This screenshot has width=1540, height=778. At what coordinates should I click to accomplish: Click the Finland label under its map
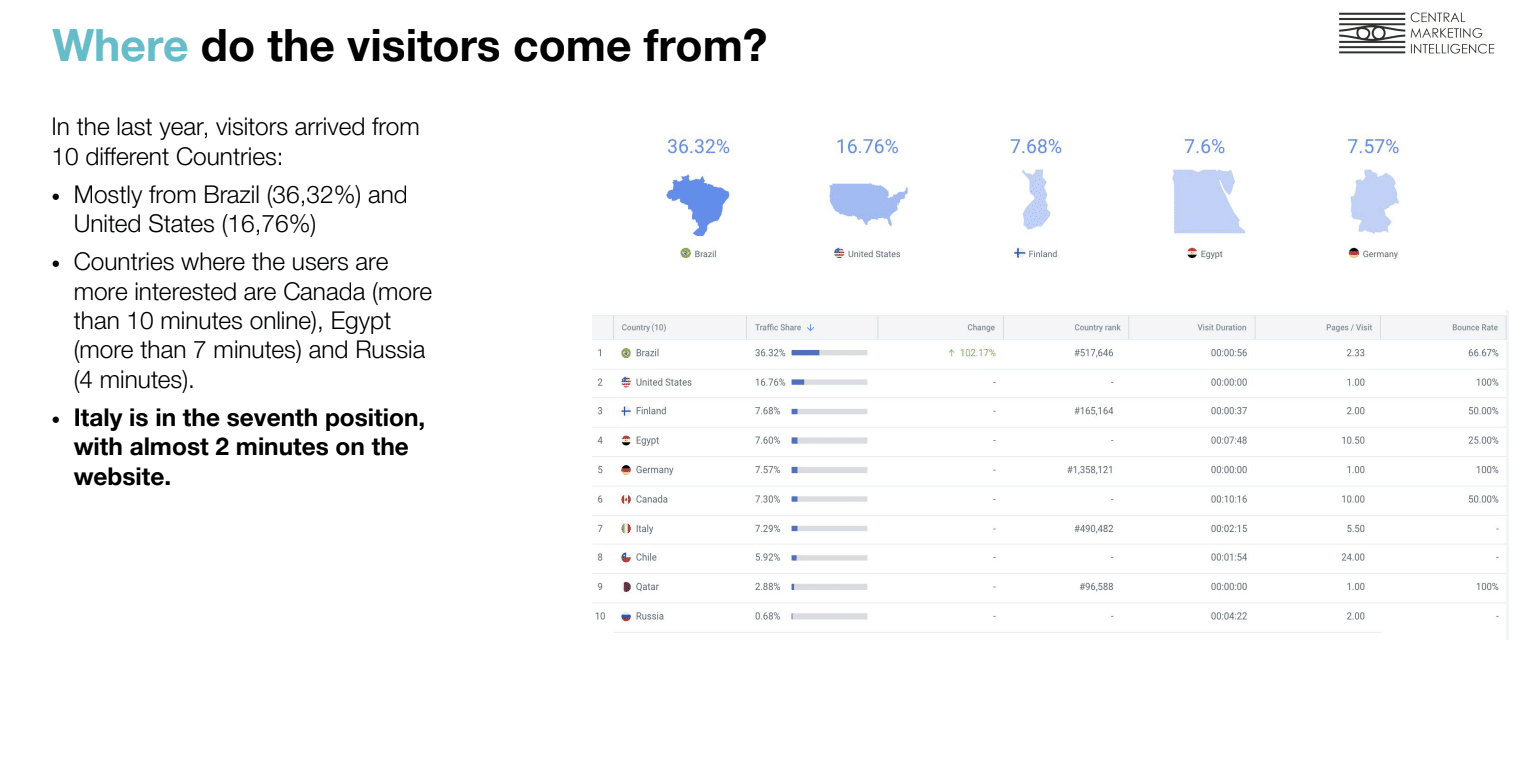pyautogui.click(x=1042, y=254)
